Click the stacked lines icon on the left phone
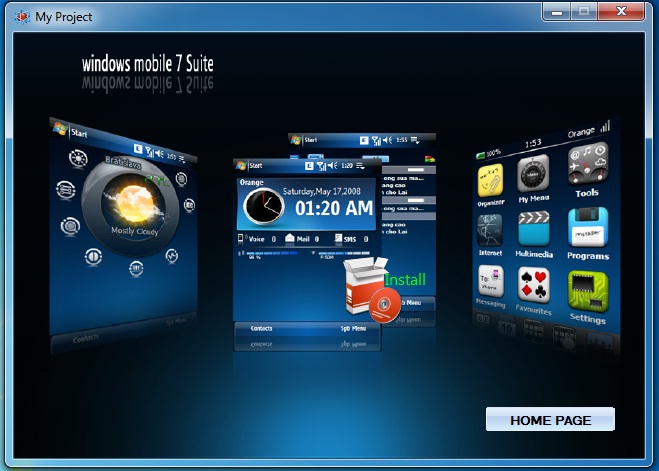This screenshot has height=471, width=659. [x=66, y=189]
